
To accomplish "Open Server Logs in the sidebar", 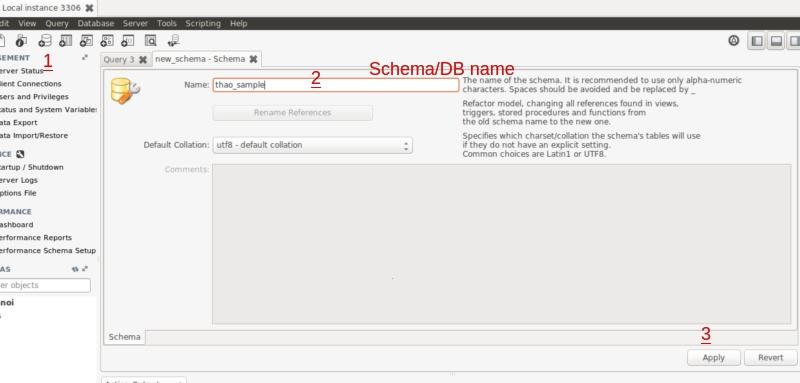I will point(19,180).
